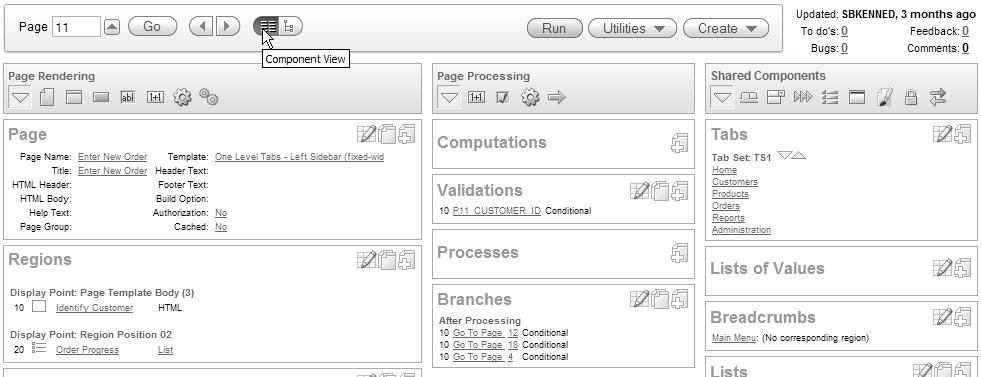Image resolution: width=981 pixels, height=377 pixels.
Task: Show Dynamic Actions double-gear icon
Action: [x=209, y=96]
